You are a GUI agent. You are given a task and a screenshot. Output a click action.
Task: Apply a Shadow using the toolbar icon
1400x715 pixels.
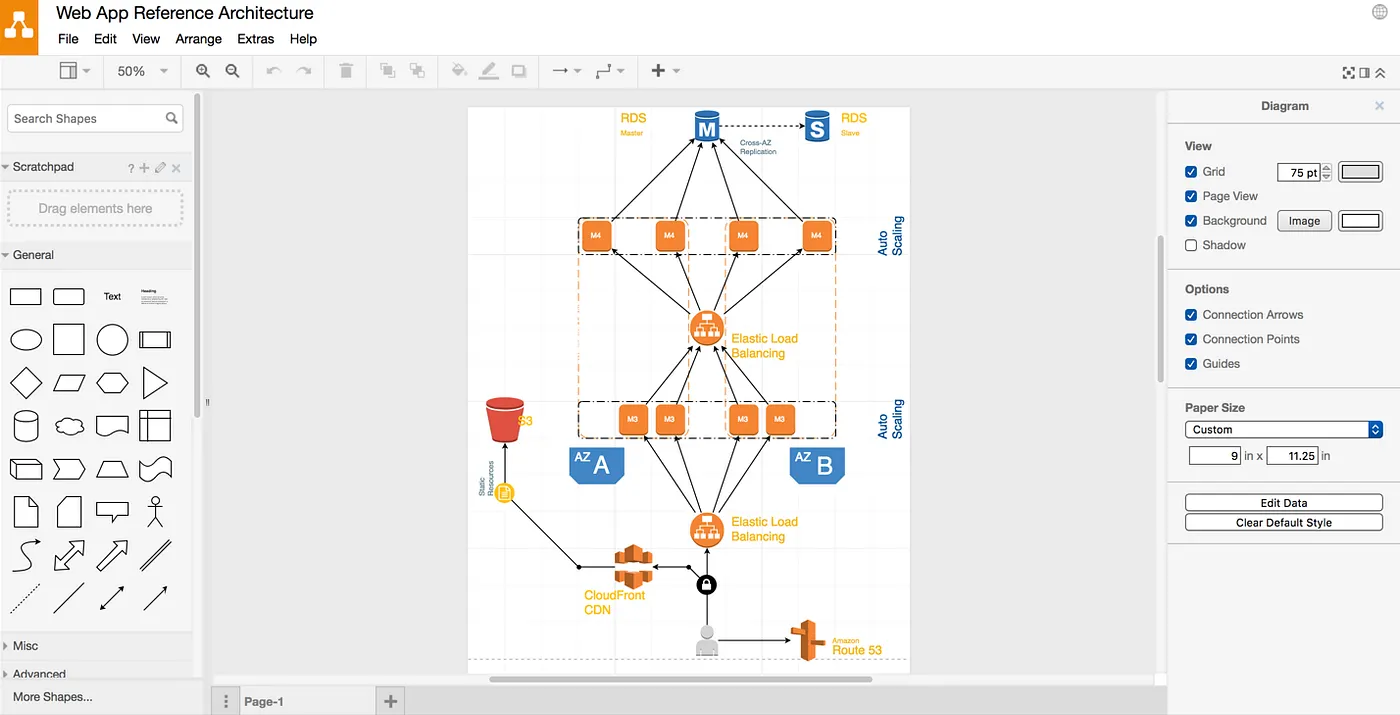click(518, 70)
